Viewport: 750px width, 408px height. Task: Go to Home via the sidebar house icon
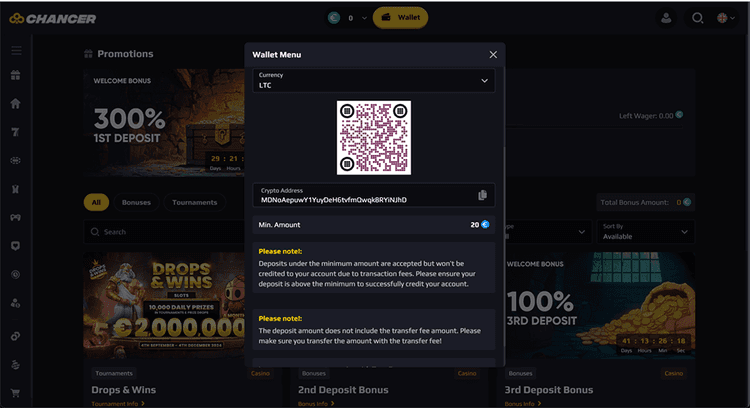click(16, 103)
